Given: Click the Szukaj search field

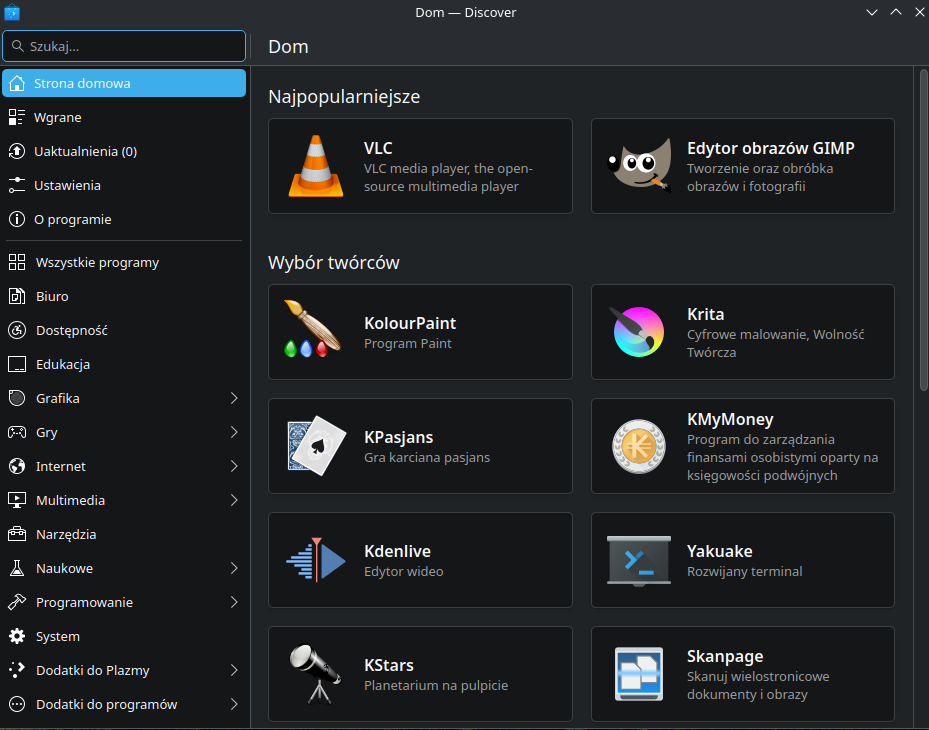Looking at the screenshot, I should (x=130, y=46).
